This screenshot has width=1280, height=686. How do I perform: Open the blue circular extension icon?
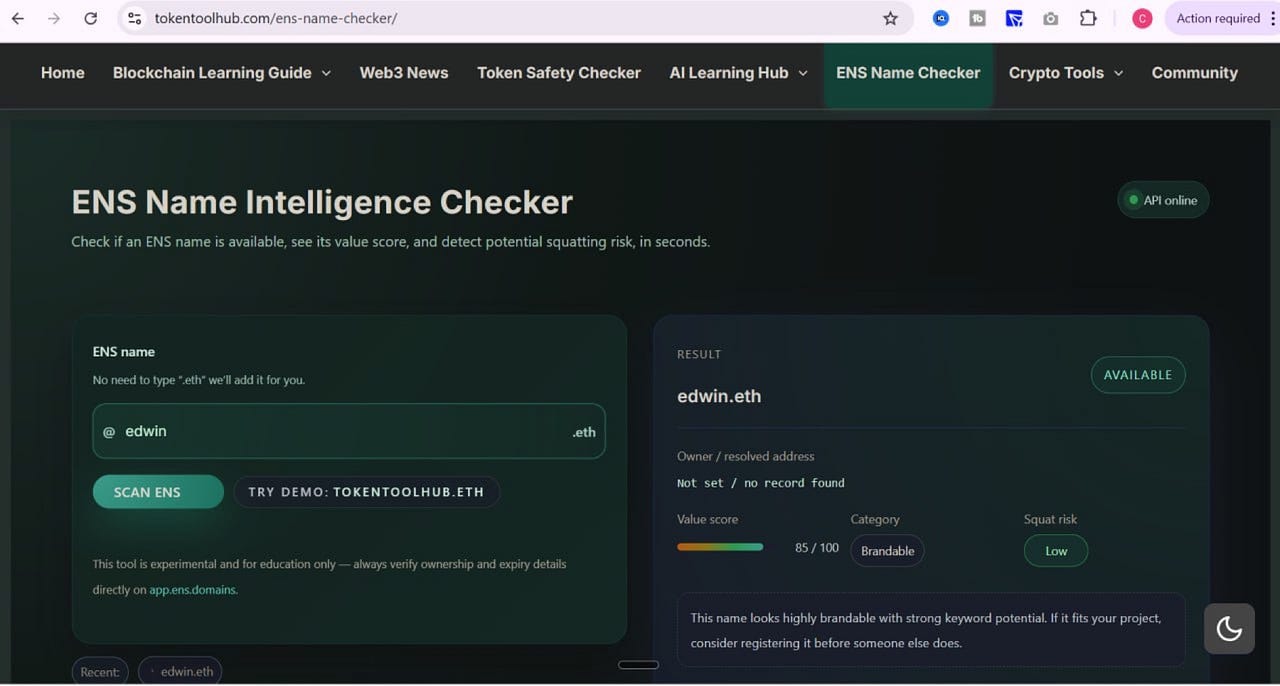point(941,18)
